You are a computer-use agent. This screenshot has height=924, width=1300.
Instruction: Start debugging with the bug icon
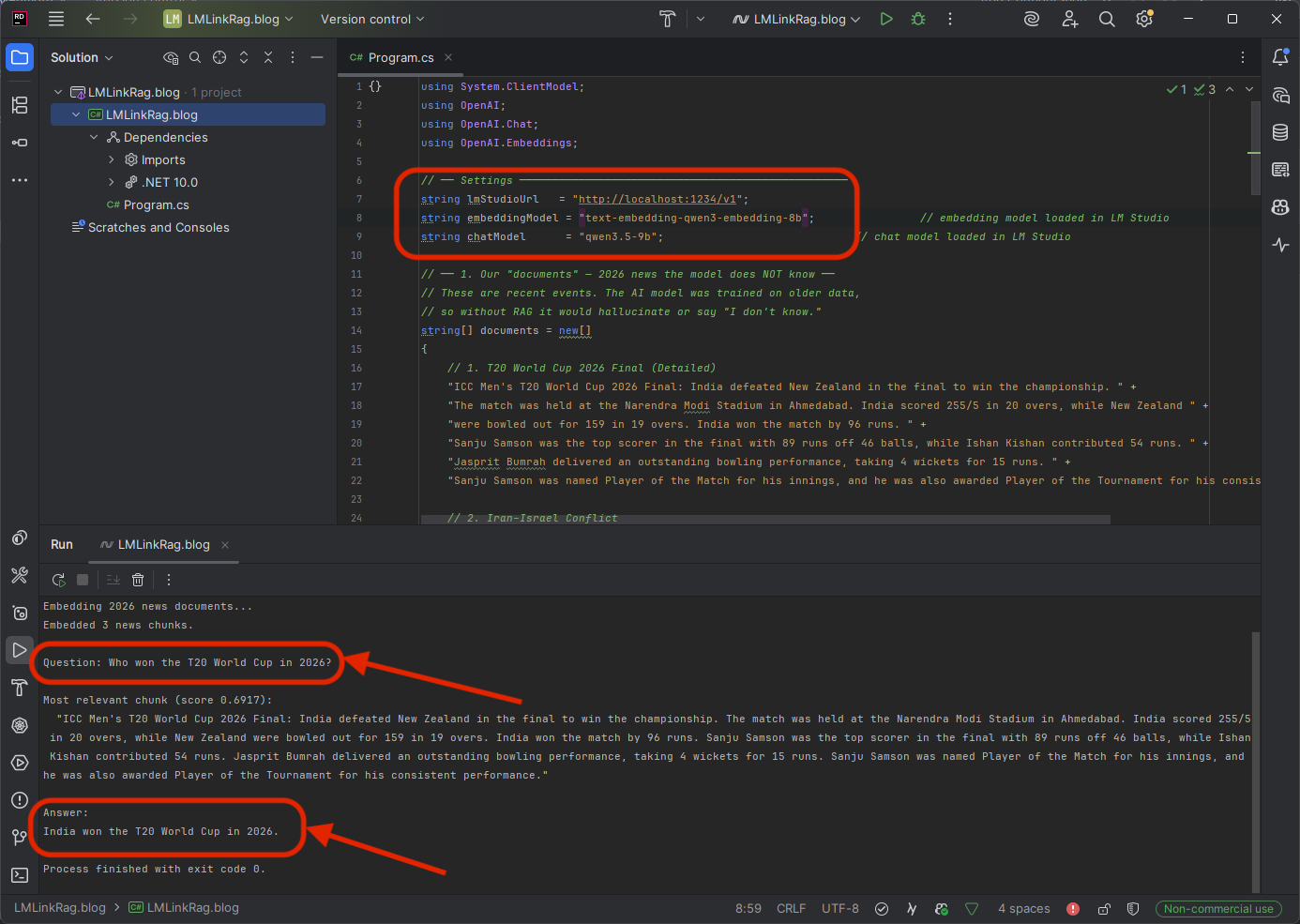pyautogui.click(x=918, y=19)
